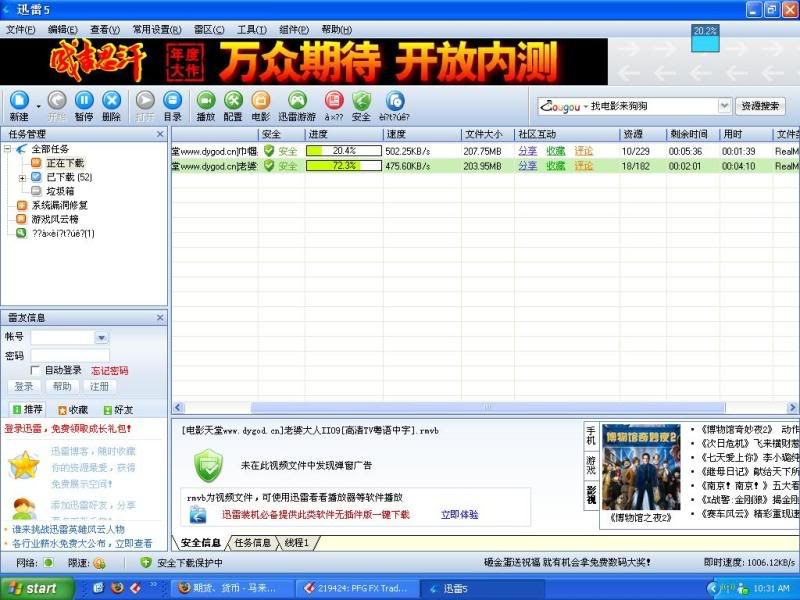Open the 帐号 account dropdown
800x600 pixels.
pos(101,338)
